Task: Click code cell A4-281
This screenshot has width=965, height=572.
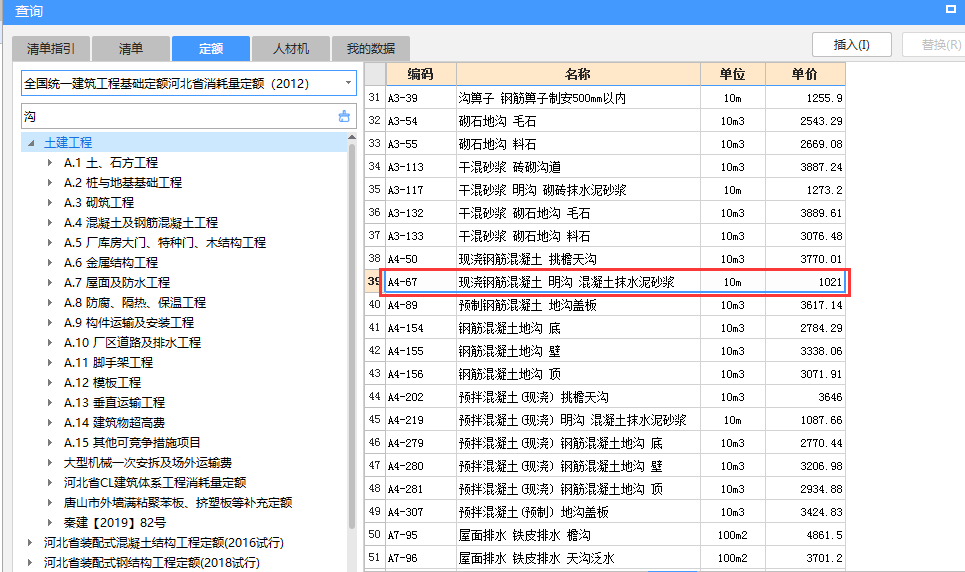Action: (x=421, y=489)
